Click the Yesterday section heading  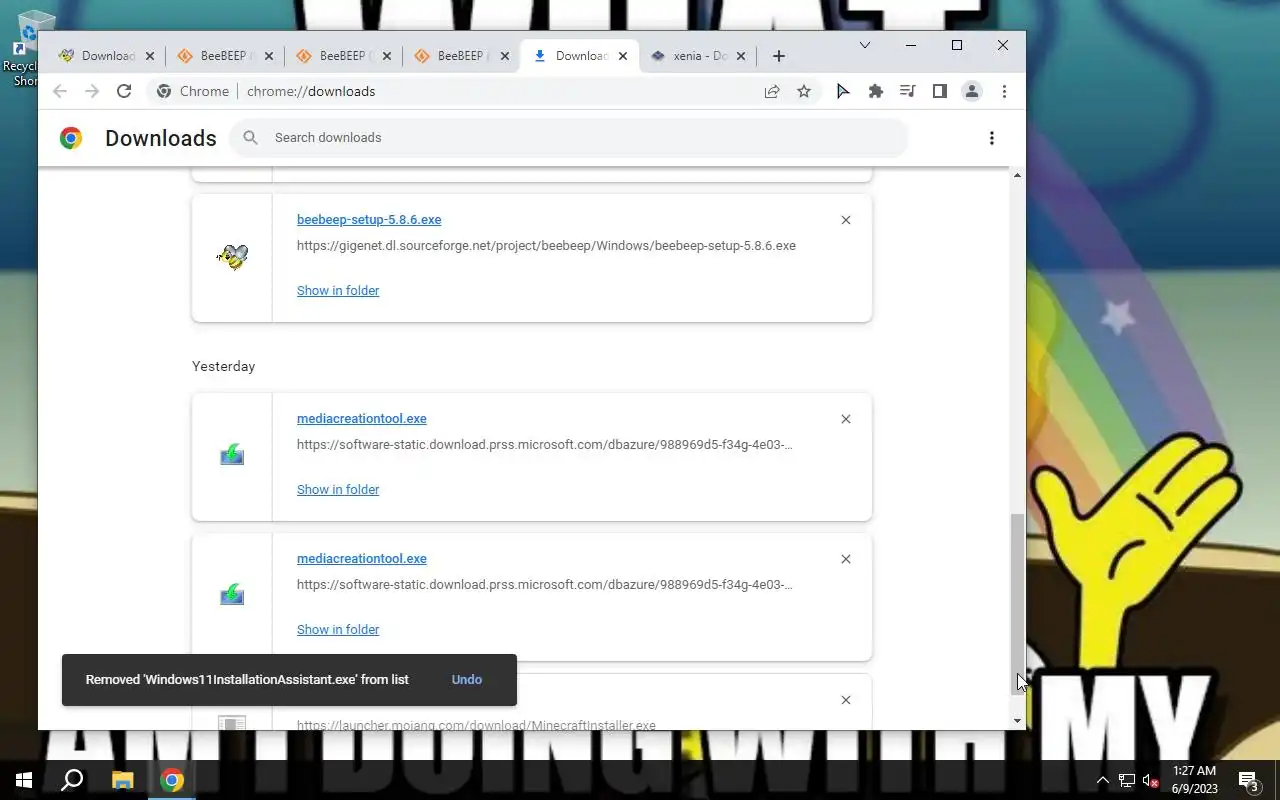click(224, 366)
